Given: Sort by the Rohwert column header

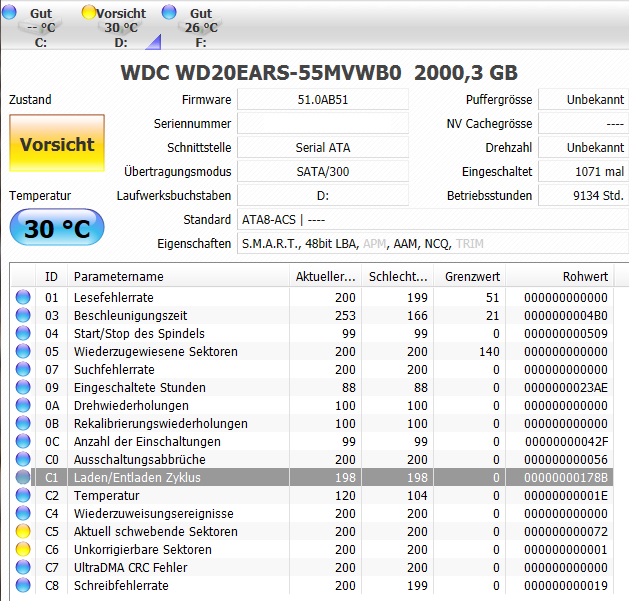Looking at the screenshot, I should click(560, 277).
